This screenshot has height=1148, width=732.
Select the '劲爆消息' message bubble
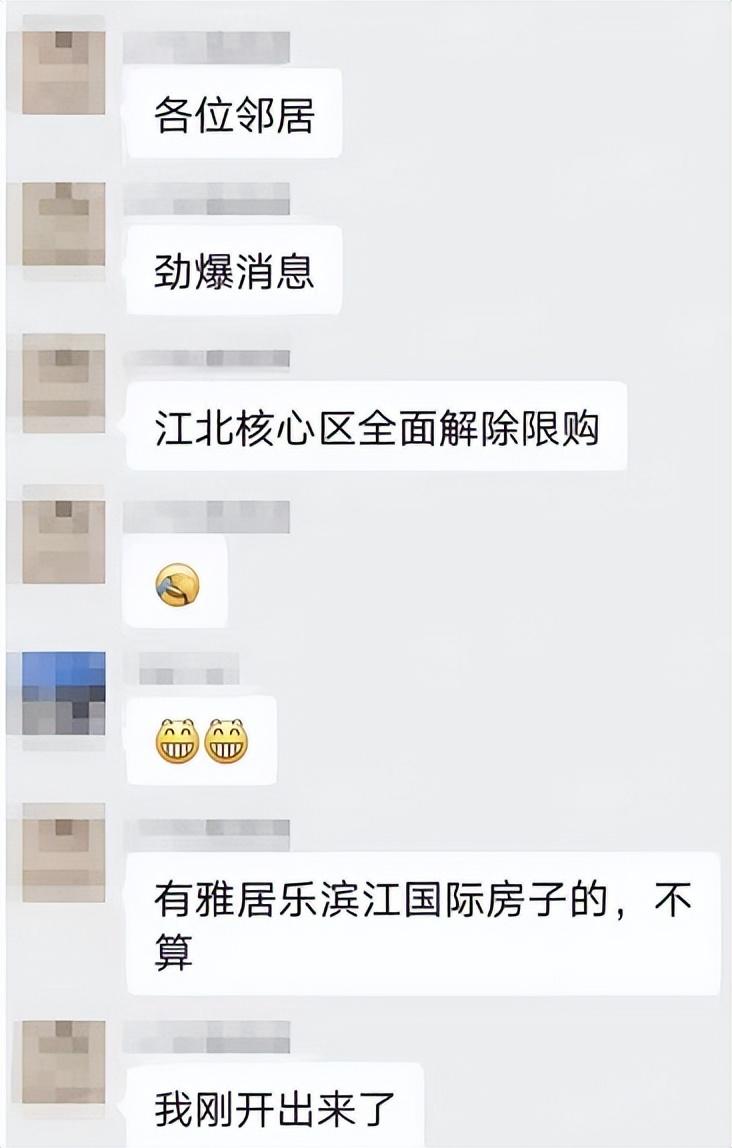coord(234,270)
